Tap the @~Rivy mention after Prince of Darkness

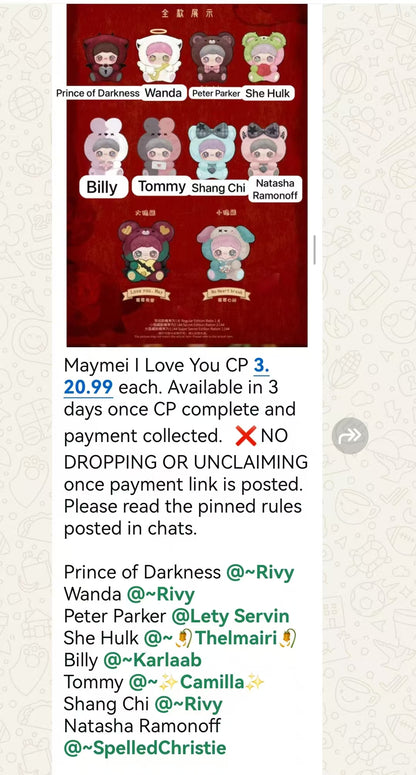[x=260, y=572]
